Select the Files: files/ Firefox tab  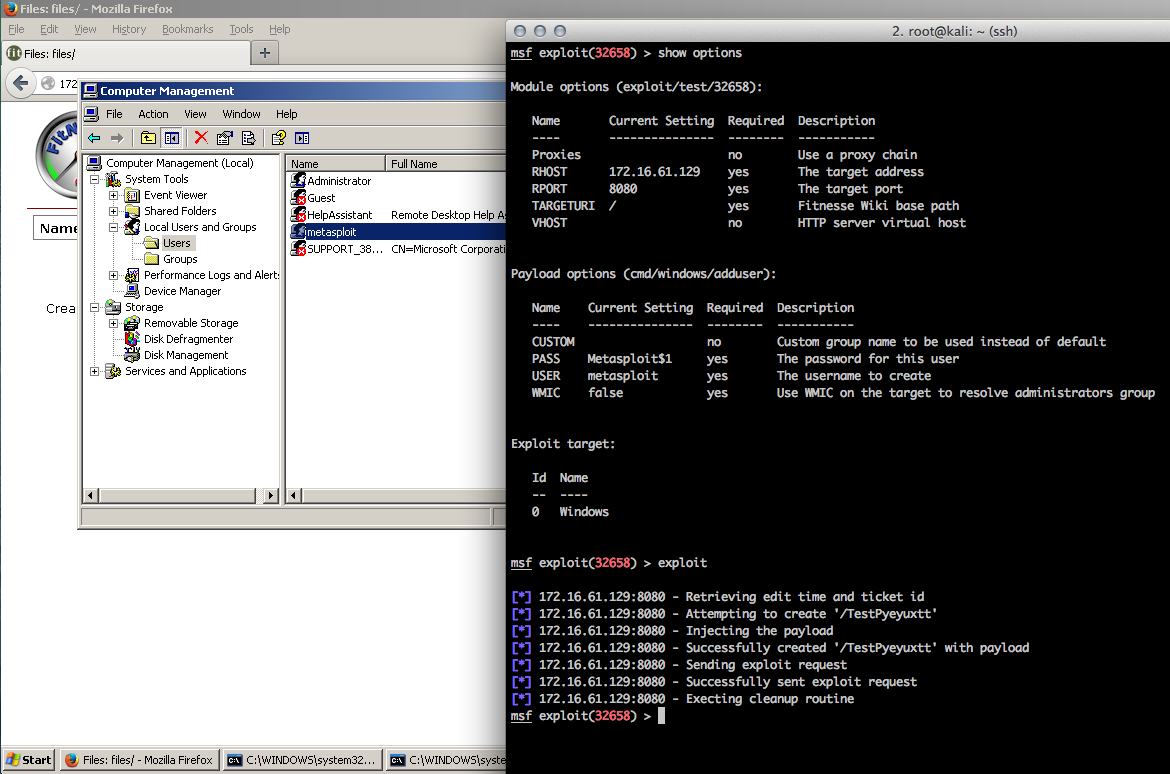pos(127,54)
